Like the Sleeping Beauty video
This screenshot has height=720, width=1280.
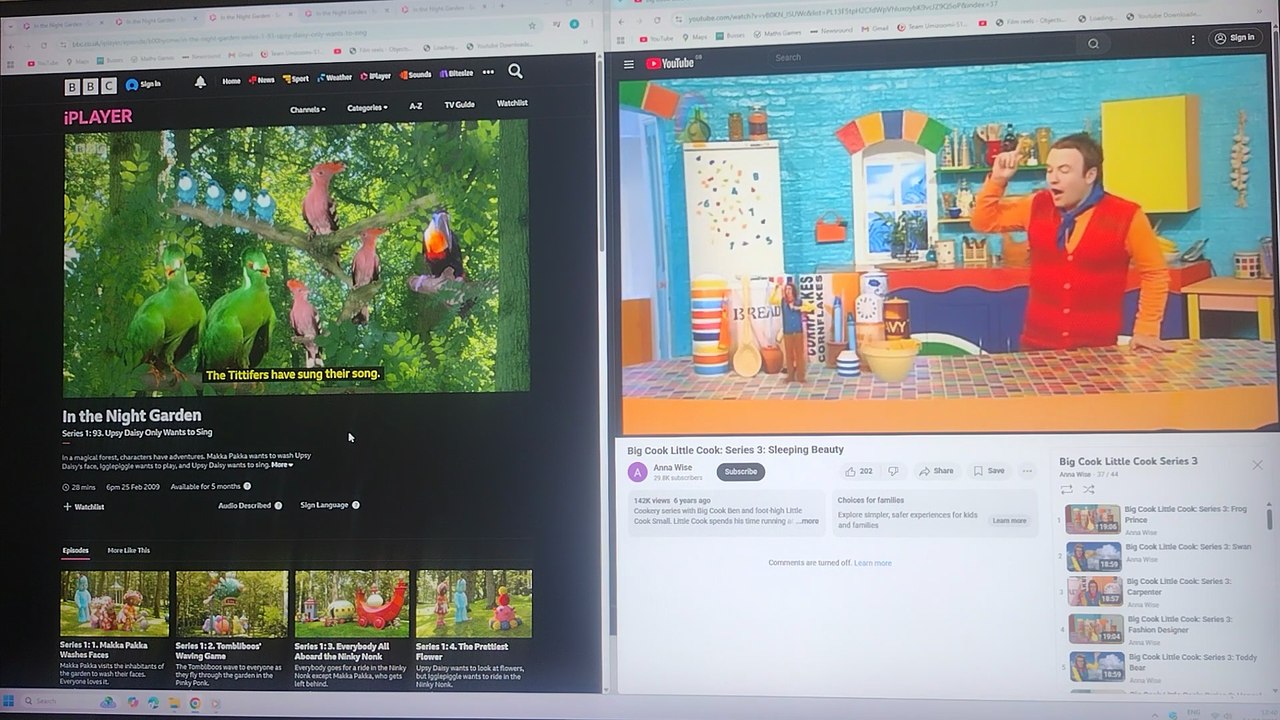pos(858,472)
